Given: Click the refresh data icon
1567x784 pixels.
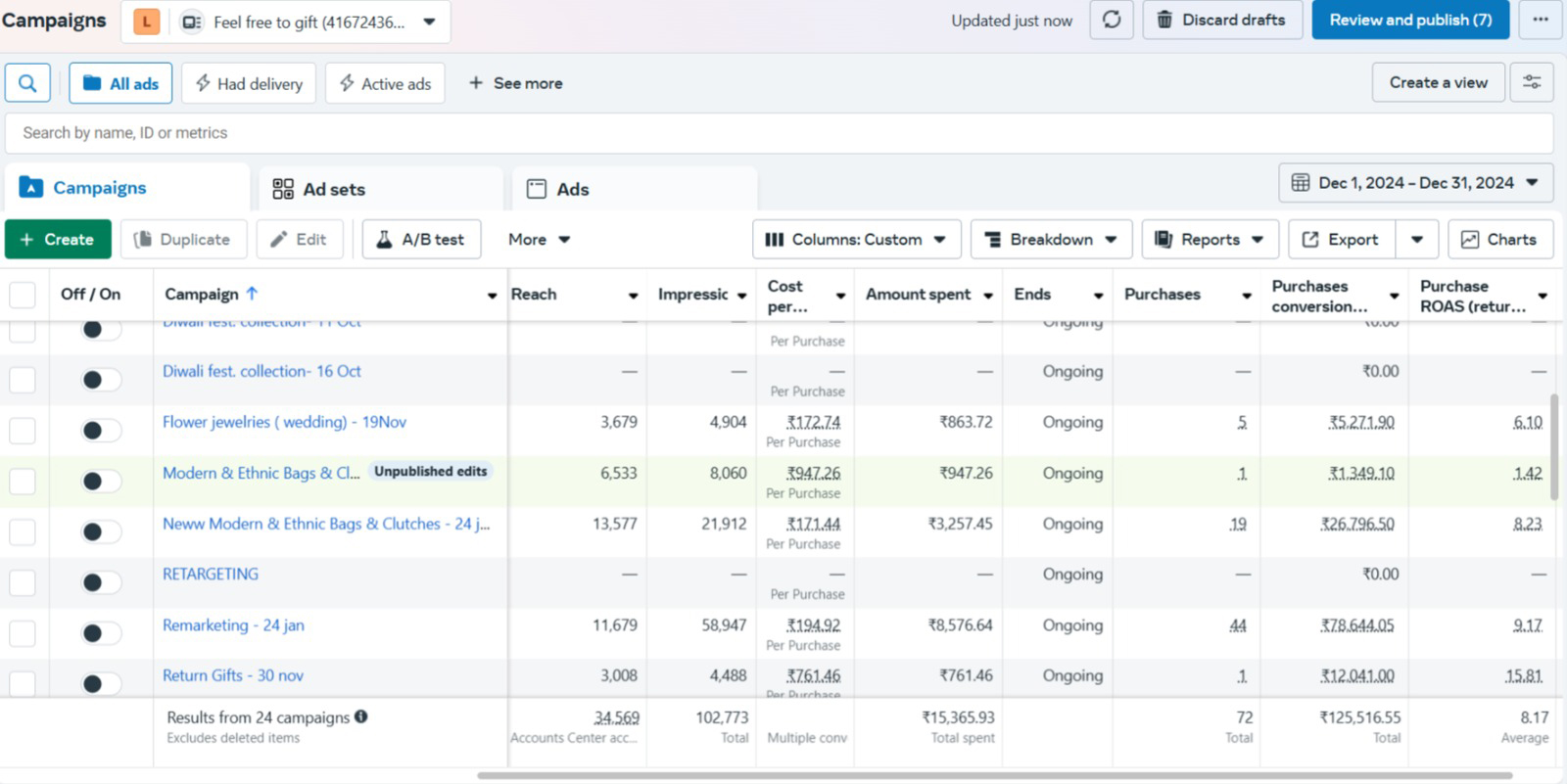Looking at the screenshot, I should (1112, 21).
